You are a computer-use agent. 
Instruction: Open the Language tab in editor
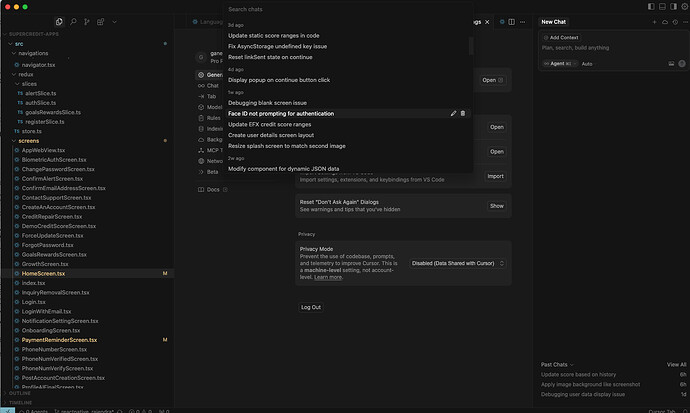[x=207, y=22]
